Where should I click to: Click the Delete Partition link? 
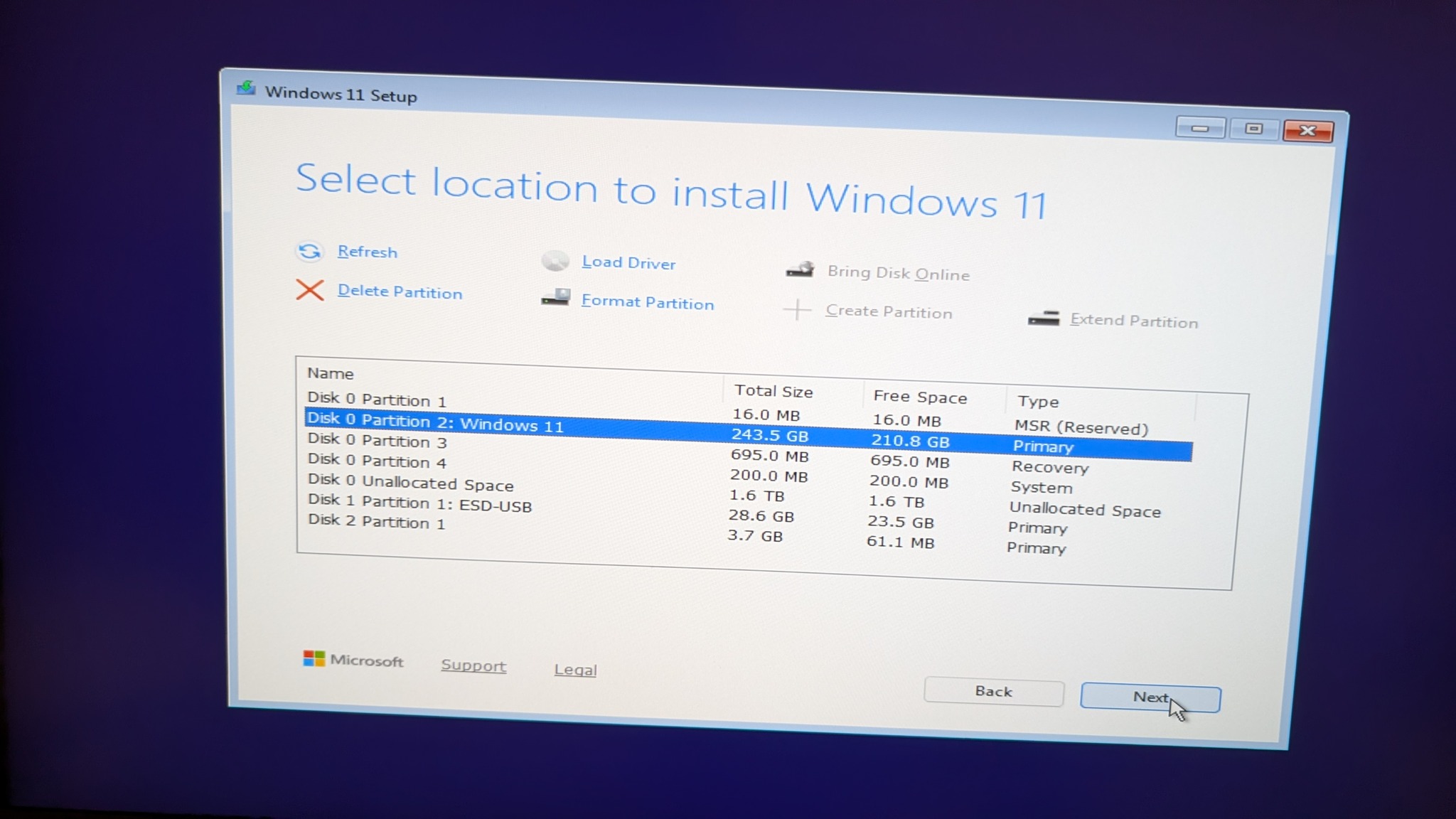point(400,291)
